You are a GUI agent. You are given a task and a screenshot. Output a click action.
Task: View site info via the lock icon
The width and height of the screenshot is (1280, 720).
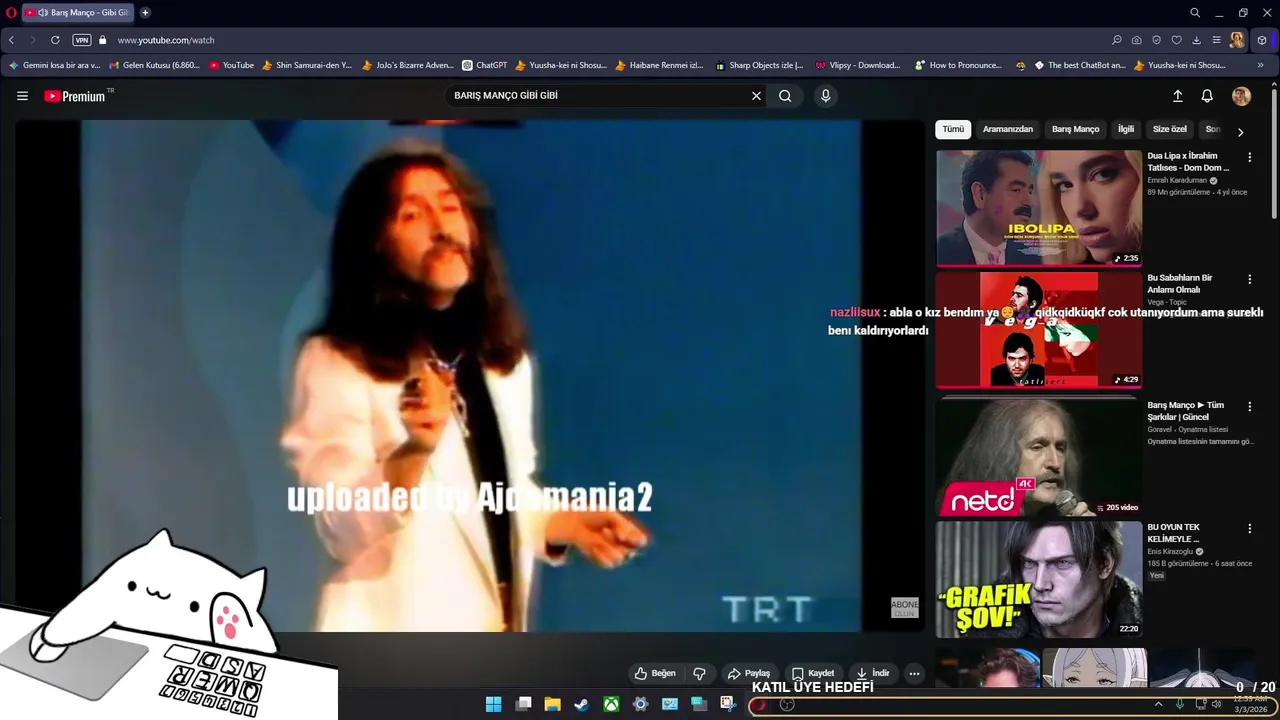click(102, 40)
